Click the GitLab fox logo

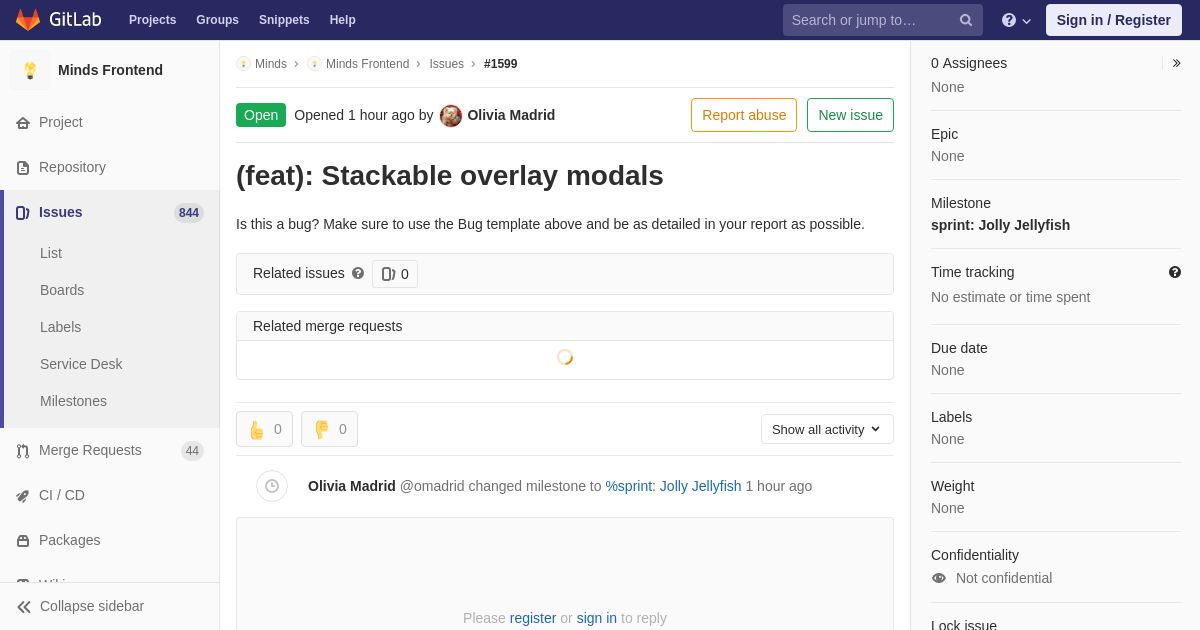pyautogui.click(x=28, y=20)
